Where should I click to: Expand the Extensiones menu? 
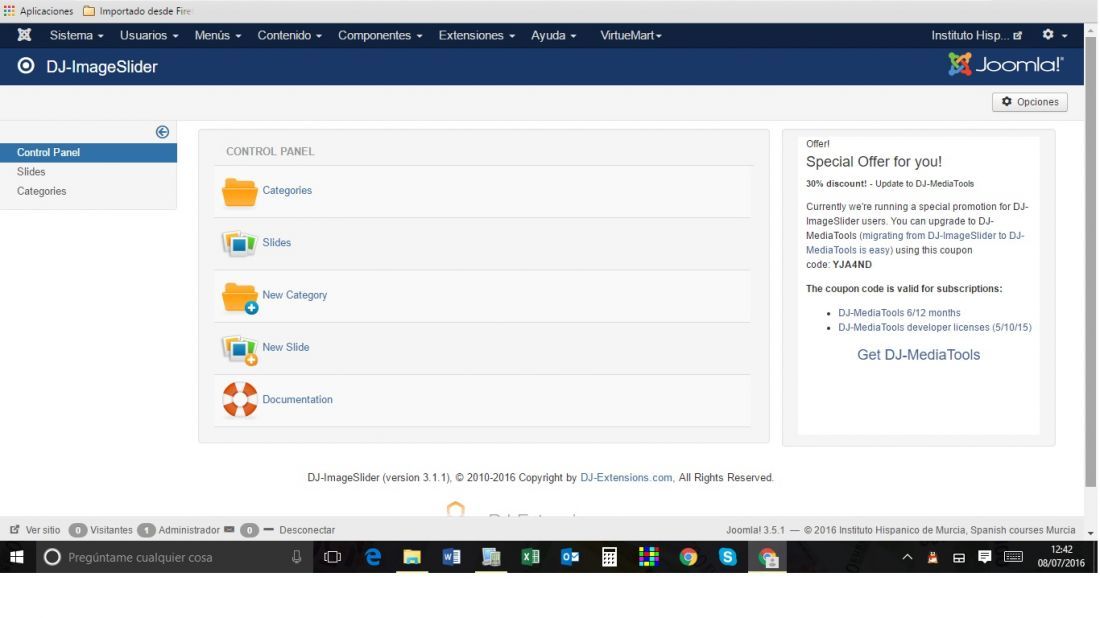(476, 35)
